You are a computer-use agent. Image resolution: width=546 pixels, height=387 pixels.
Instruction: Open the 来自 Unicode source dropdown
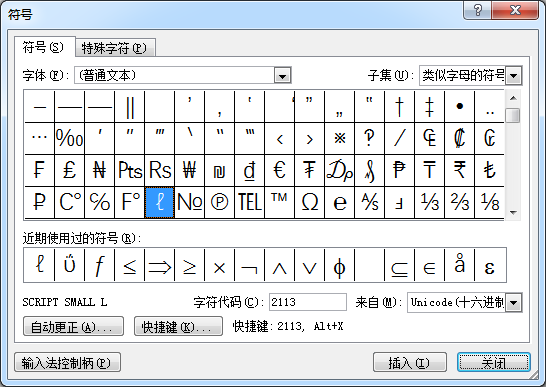514,302
